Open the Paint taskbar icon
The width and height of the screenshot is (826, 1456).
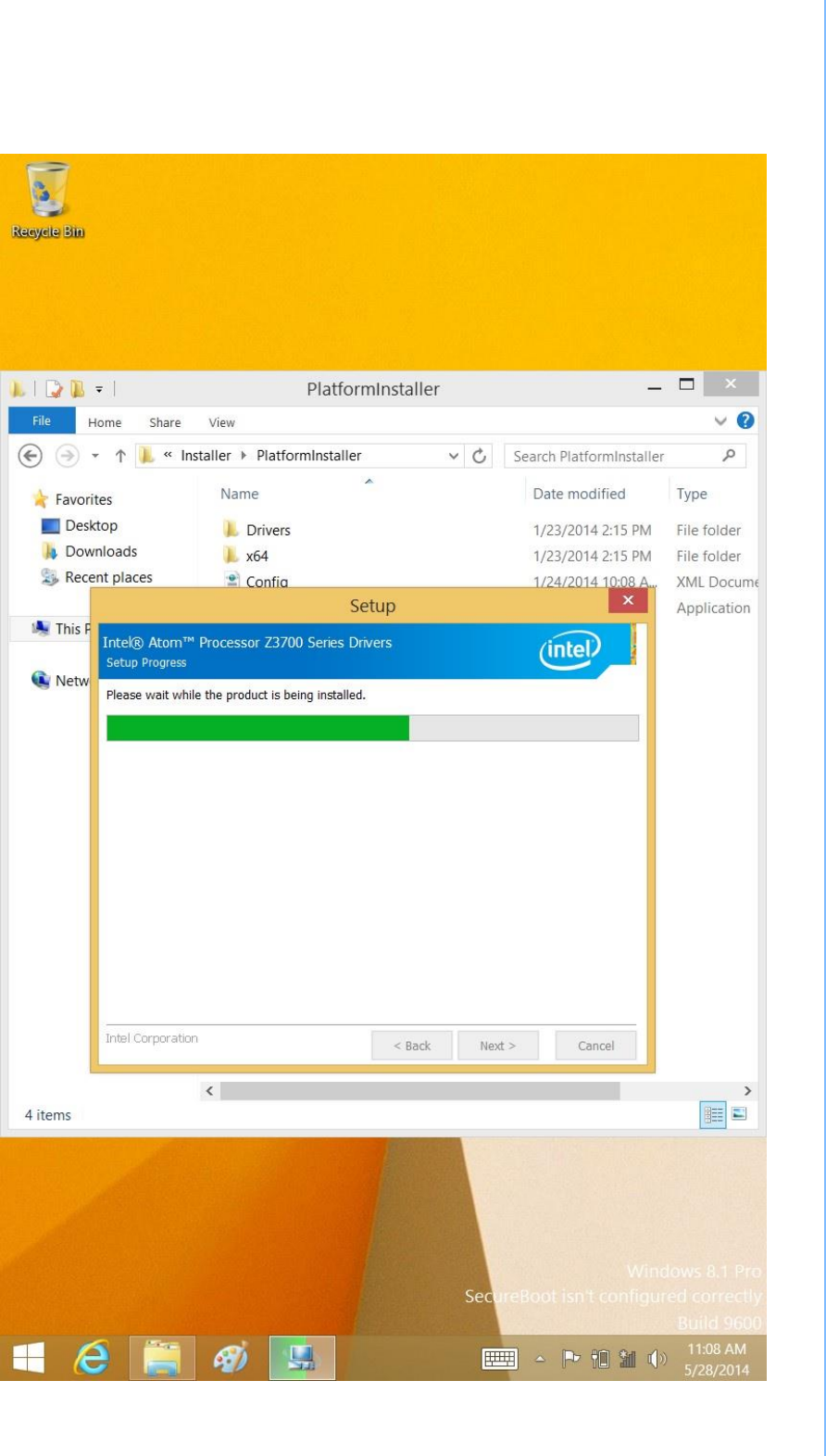pyautogui.click(x=232, y=1359)
